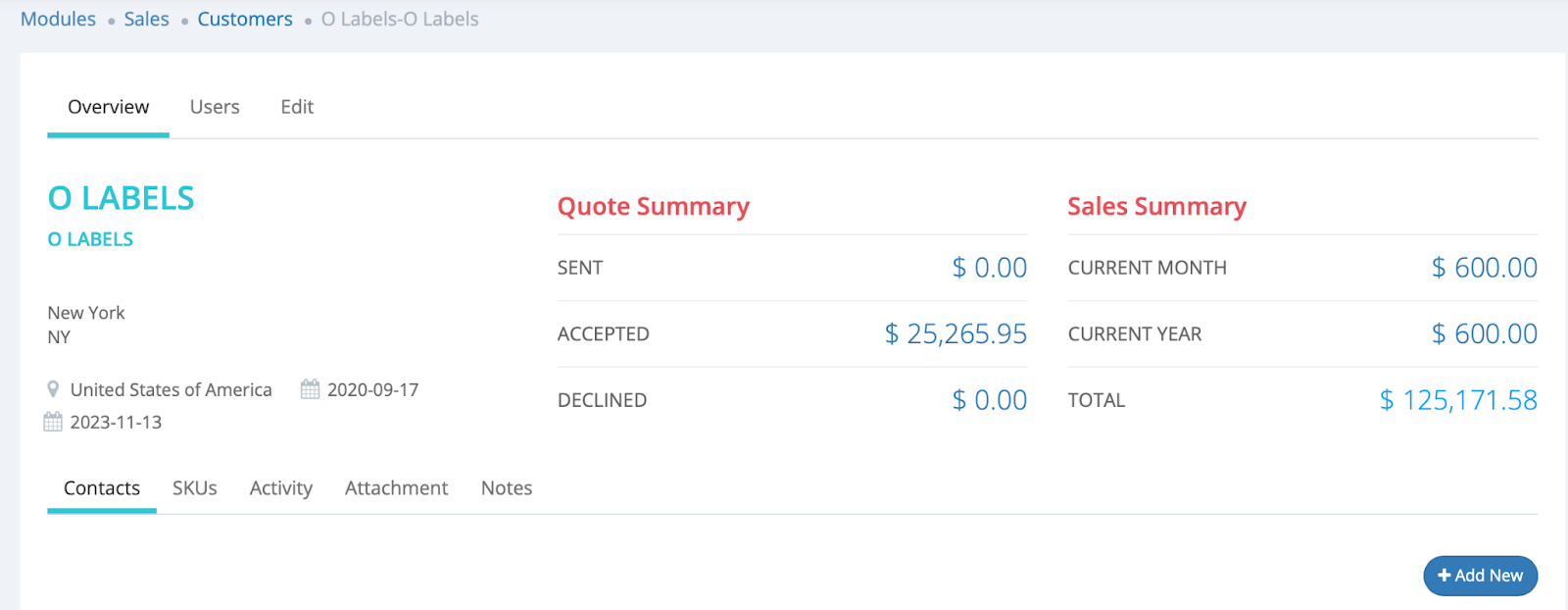Navigate to Sales breadcrumb link
1568x610 pixels.
[x=146, y=20]
